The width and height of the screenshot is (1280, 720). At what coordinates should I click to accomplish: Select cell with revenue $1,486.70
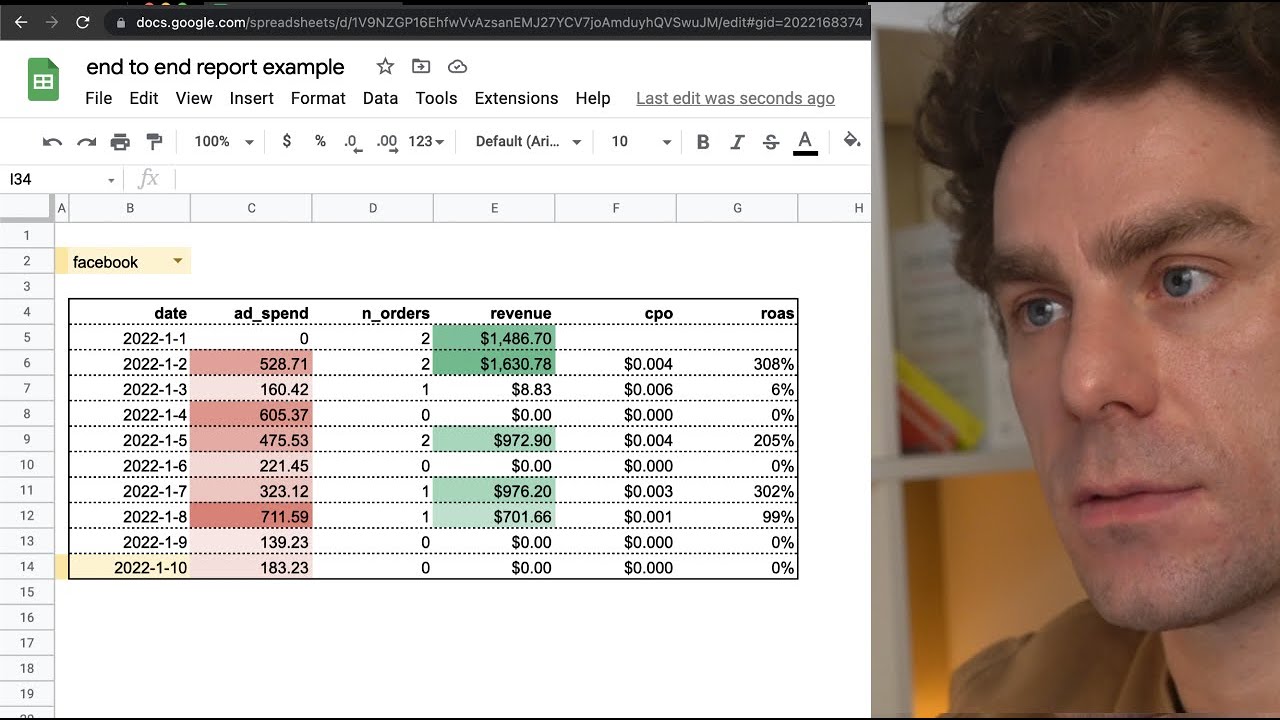tap(494, 338)
